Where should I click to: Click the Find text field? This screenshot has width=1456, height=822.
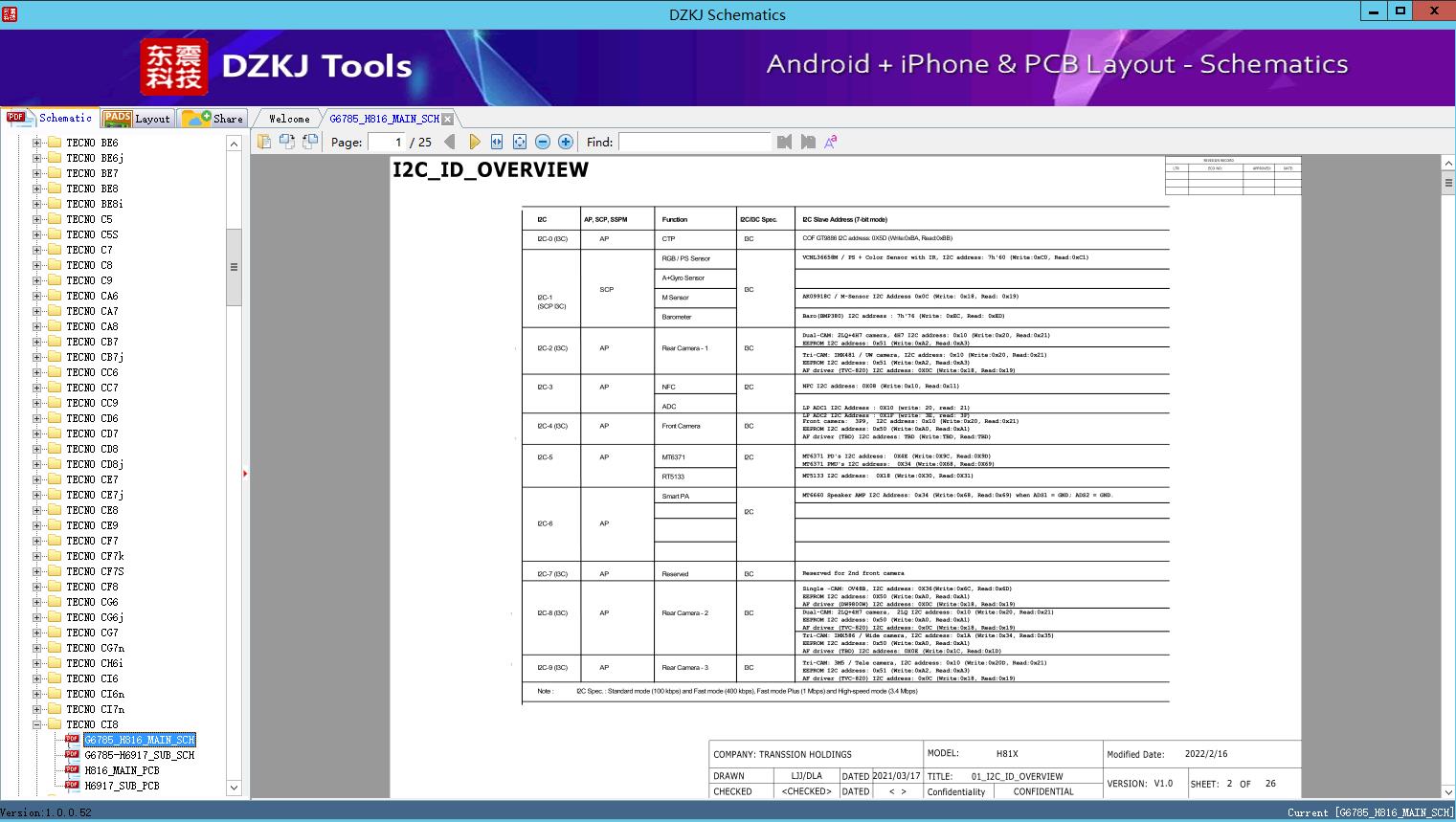pos(694,142)
